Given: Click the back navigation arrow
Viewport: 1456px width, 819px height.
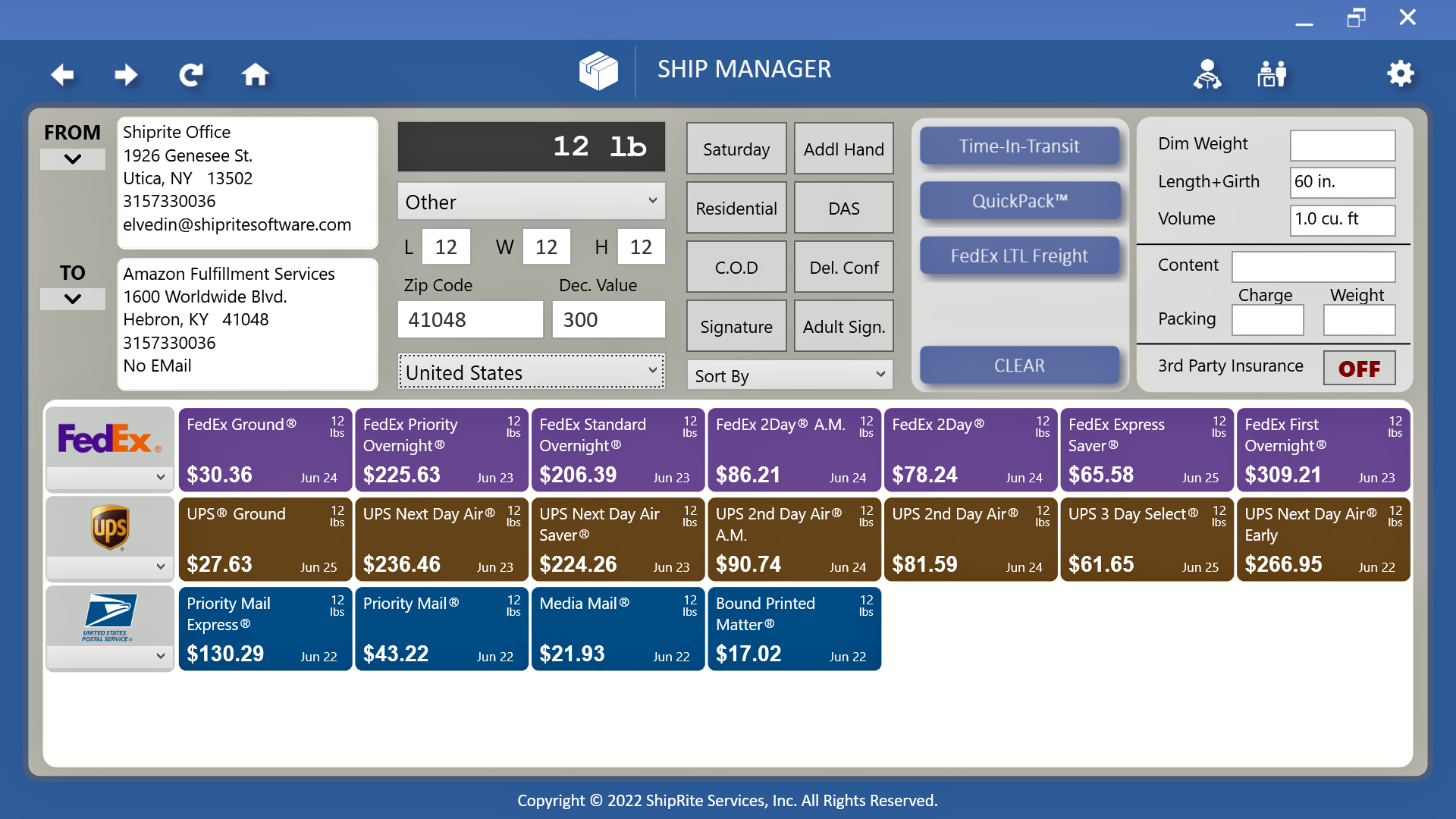Looking at the screenshot, I should pos(62,74).
